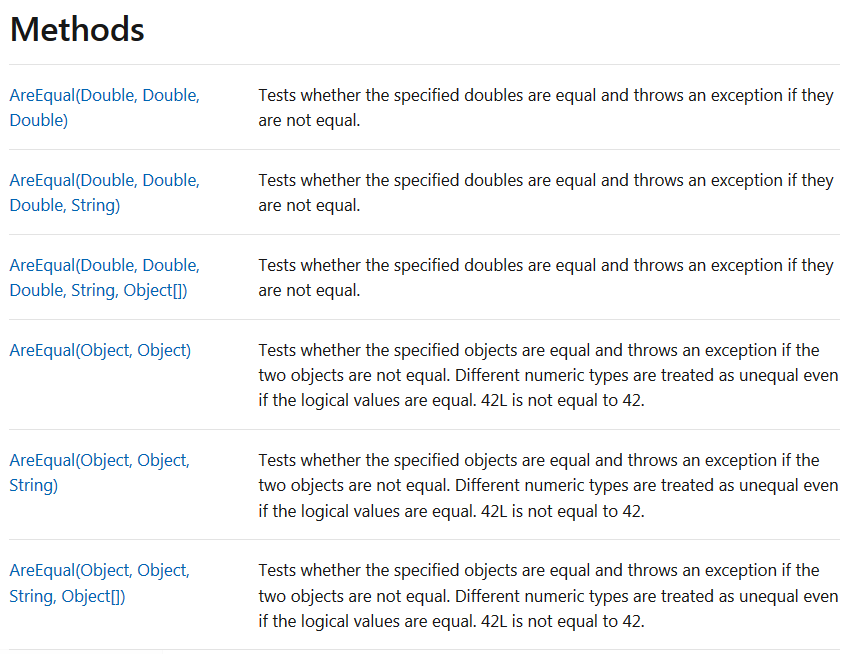The width and height of the screenshot is (844, 654).
Task: Open the AreEqual(Double, Double, Double, String) link
Action: (104, 193)
